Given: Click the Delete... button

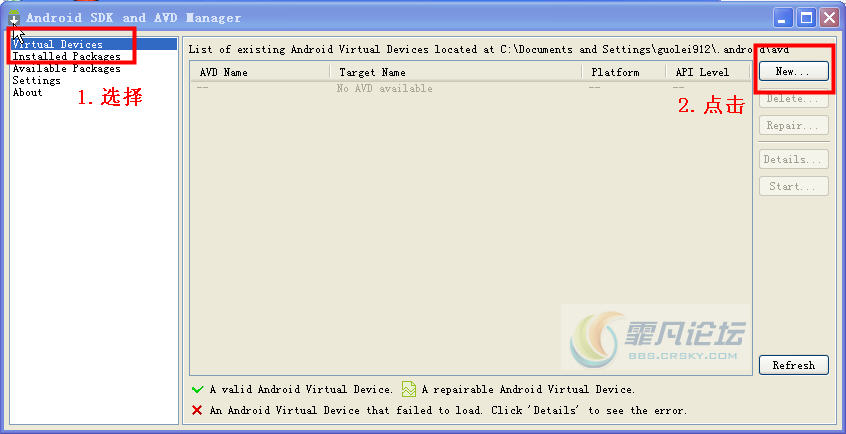Looking at the screenshot, I should click(x=794, y=98).
